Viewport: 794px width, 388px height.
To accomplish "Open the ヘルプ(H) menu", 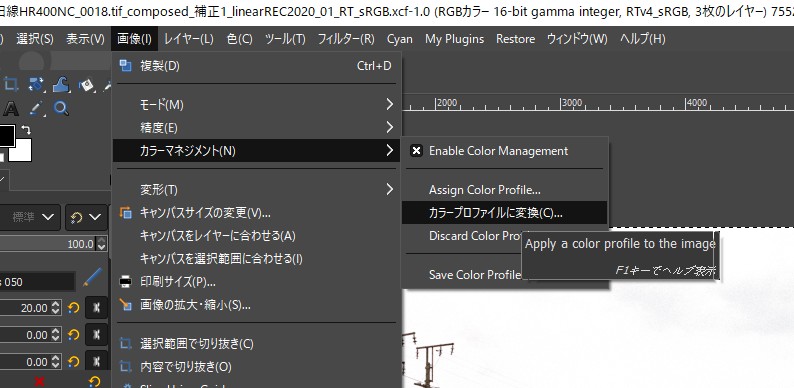I will [643, 39].
